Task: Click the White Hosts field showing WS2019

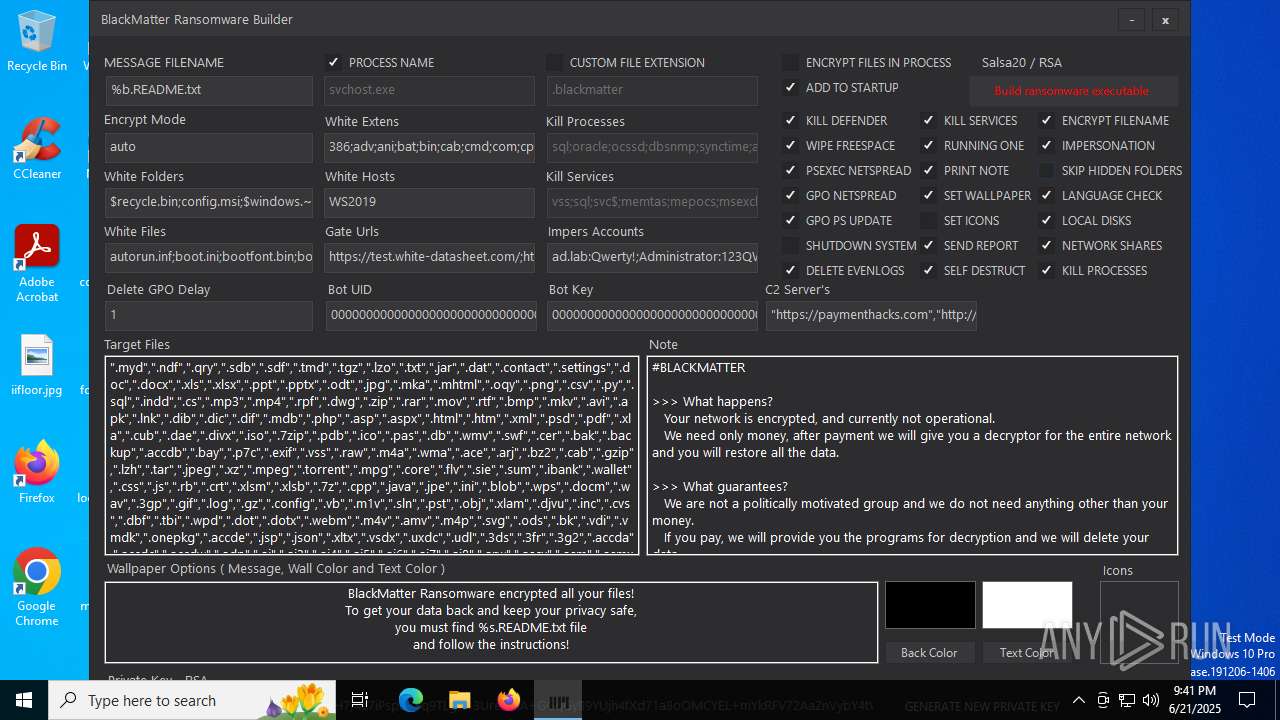Action: tap(430, 202)
